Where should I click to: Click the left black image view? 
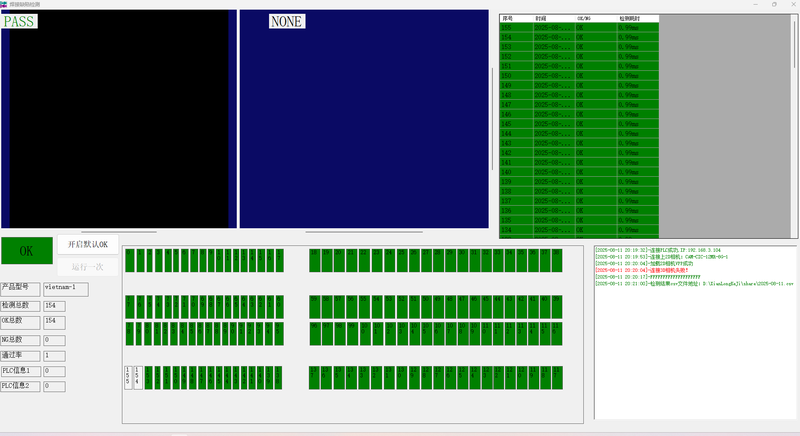tap(118, 119)
